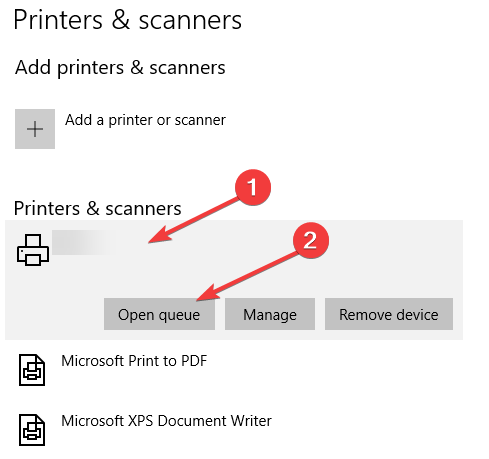Click the Microsoft Print to PDF icon
Viewport: 489px width, 459px height.
(x=32, y=370)
